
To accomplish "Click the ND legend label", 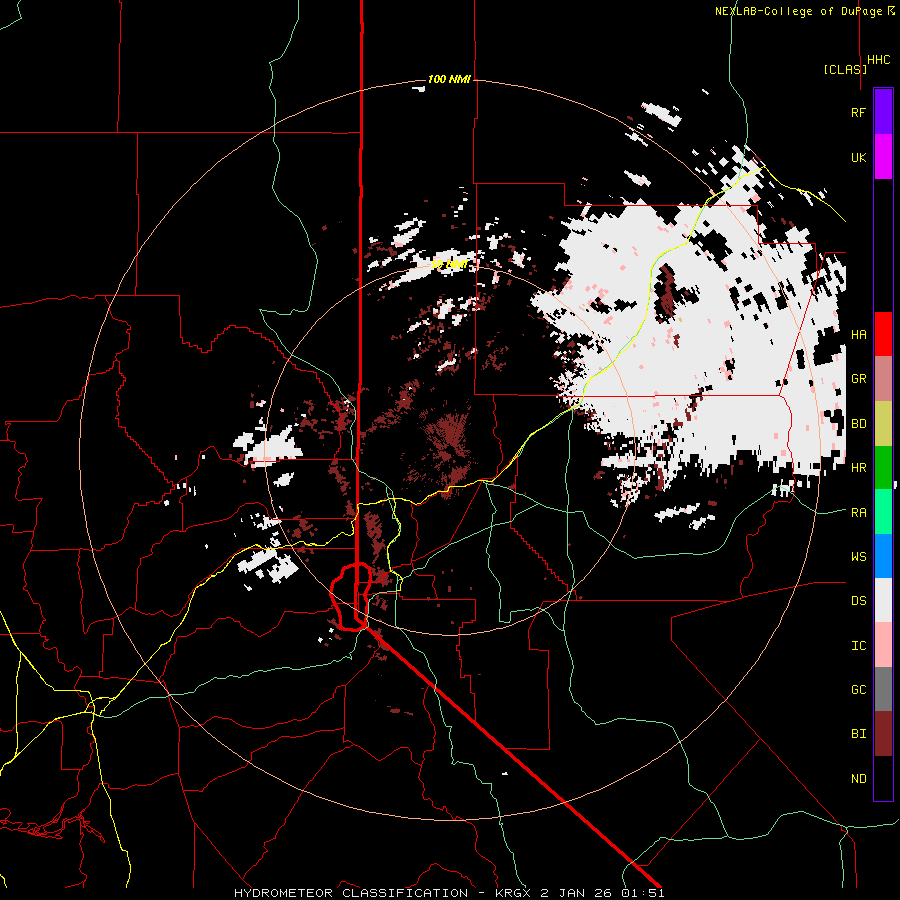I will click(858, 779).
